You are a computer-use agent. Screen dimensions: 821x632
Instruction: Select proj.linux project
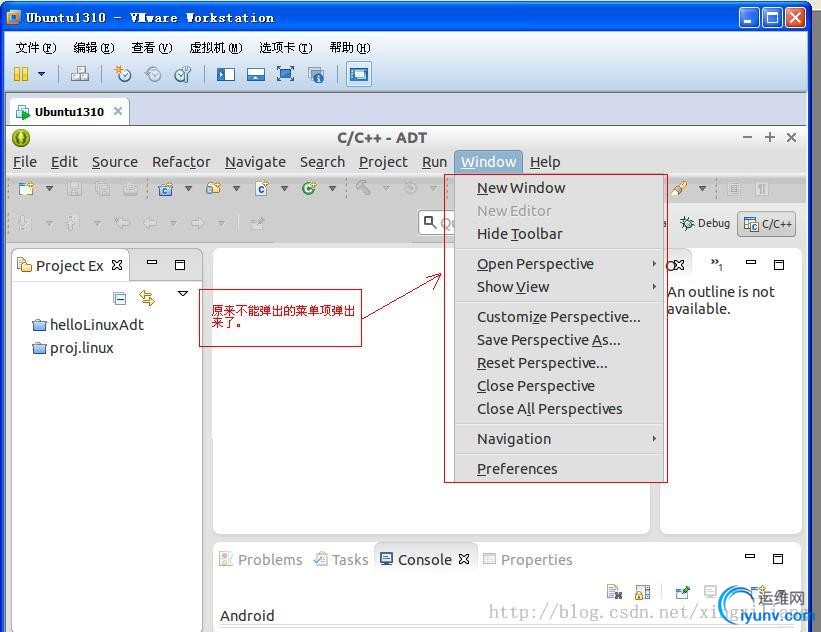click(x=73, y=348)
